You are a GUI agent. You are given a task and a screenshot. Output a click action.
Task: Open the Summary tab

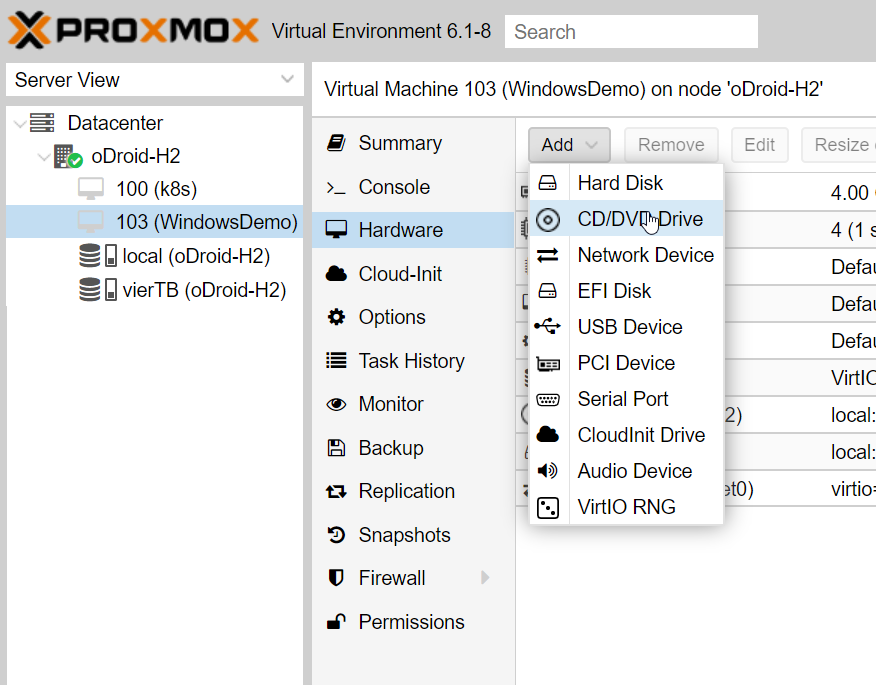(413, 143)
